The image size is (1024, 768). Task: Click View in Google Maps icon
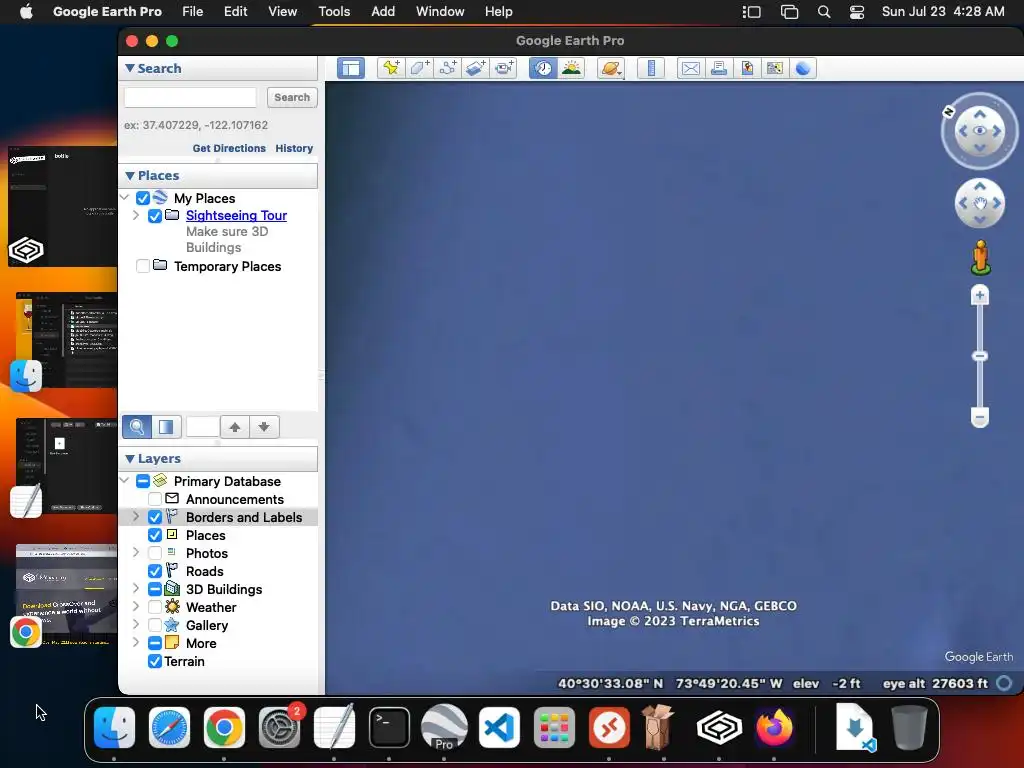[775, 68]
